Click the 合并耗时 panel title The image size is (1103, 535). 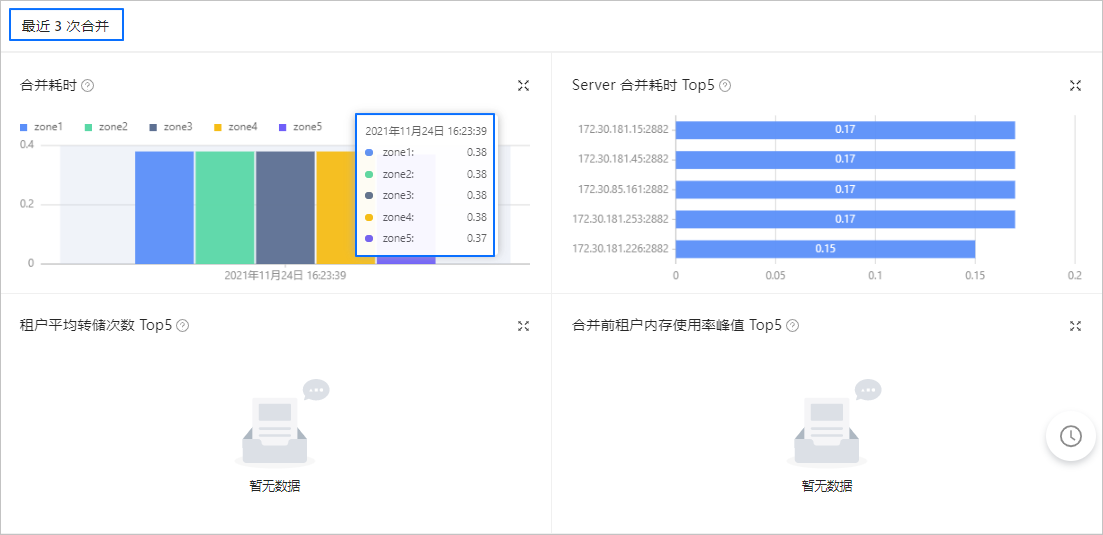48,86
